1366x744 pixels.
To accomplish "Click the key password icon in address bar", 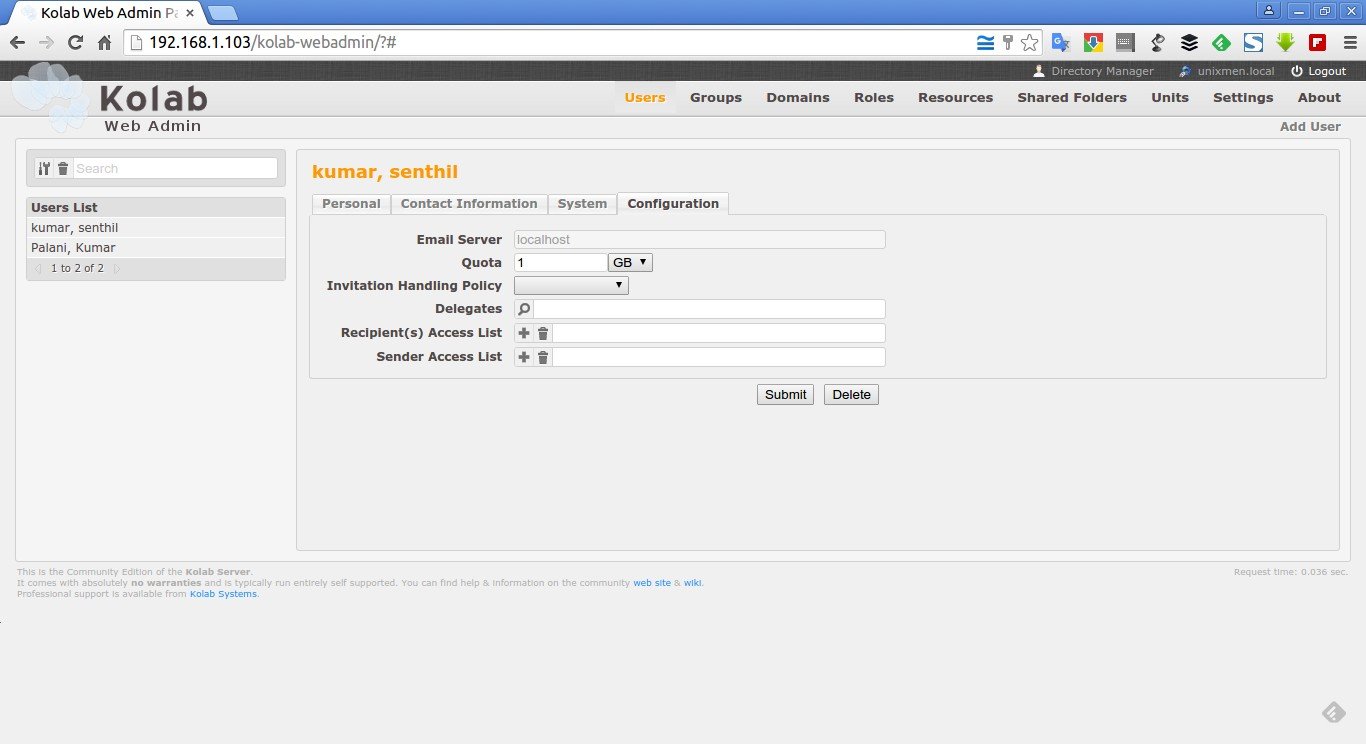I will (x=1008, y=43).
